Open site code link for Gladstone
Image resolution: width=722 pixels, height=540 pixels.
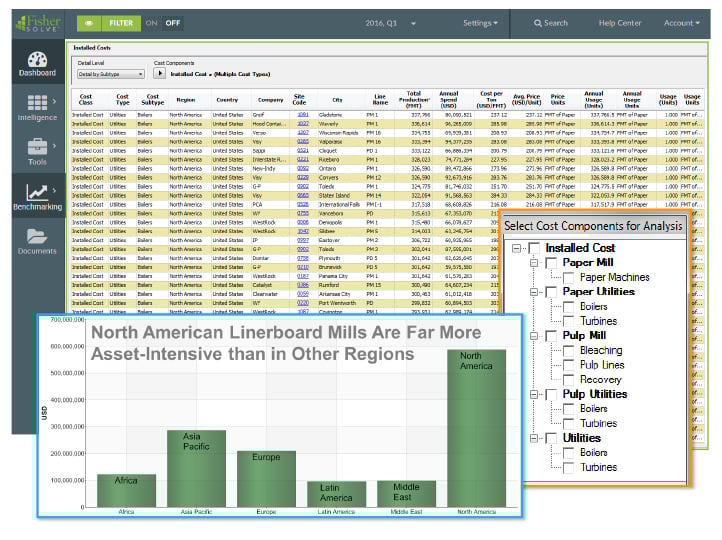pos(303,115)
